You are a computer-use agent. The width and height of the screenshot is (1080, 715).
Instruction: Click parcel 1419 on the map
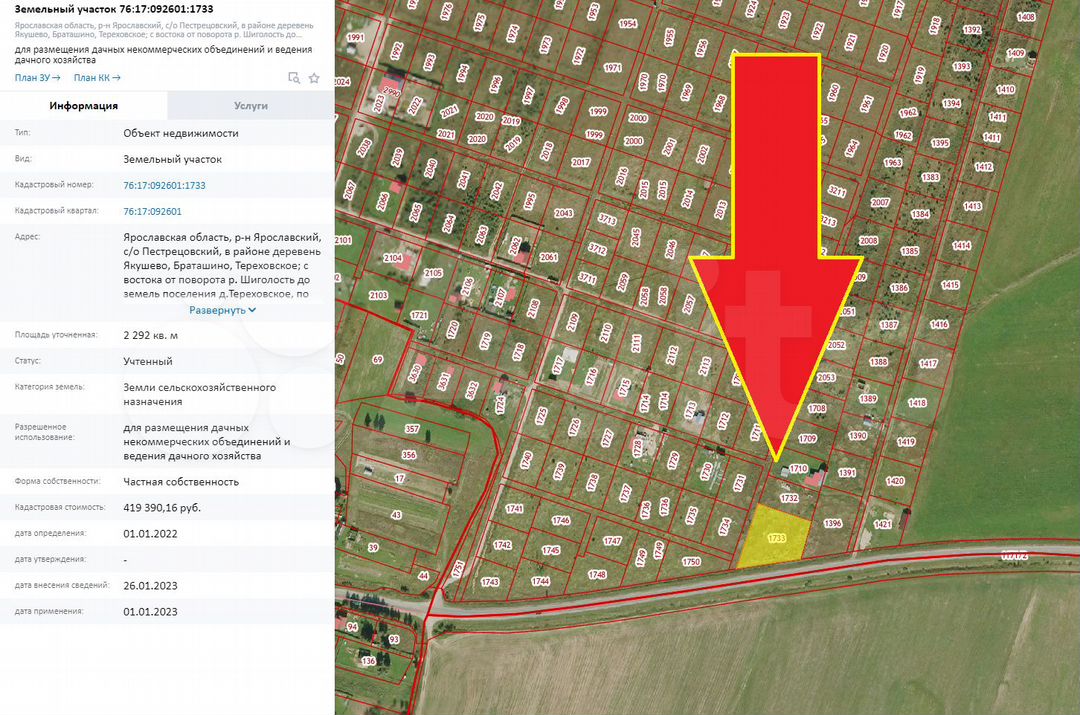pyautogui.click(x=906, y=442)
